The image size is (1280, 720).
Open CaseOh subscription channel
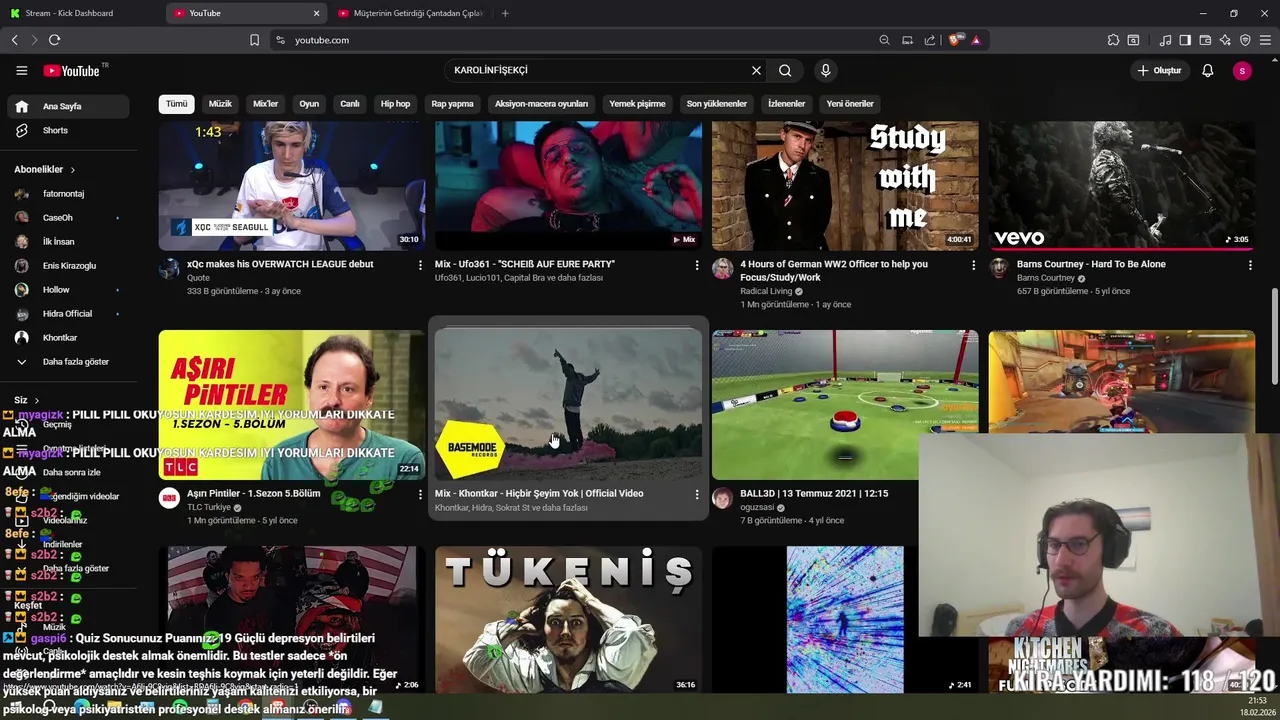(68, 217)
